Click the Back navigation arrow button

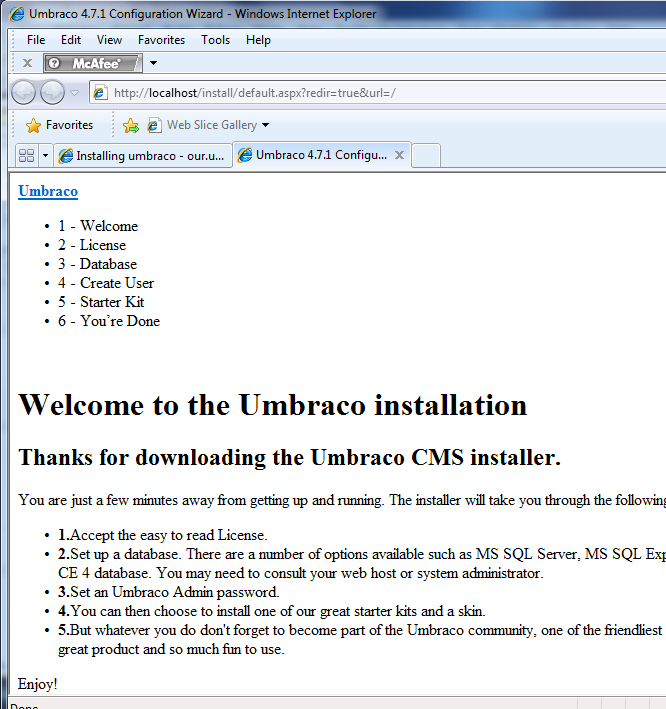(23, 92)
